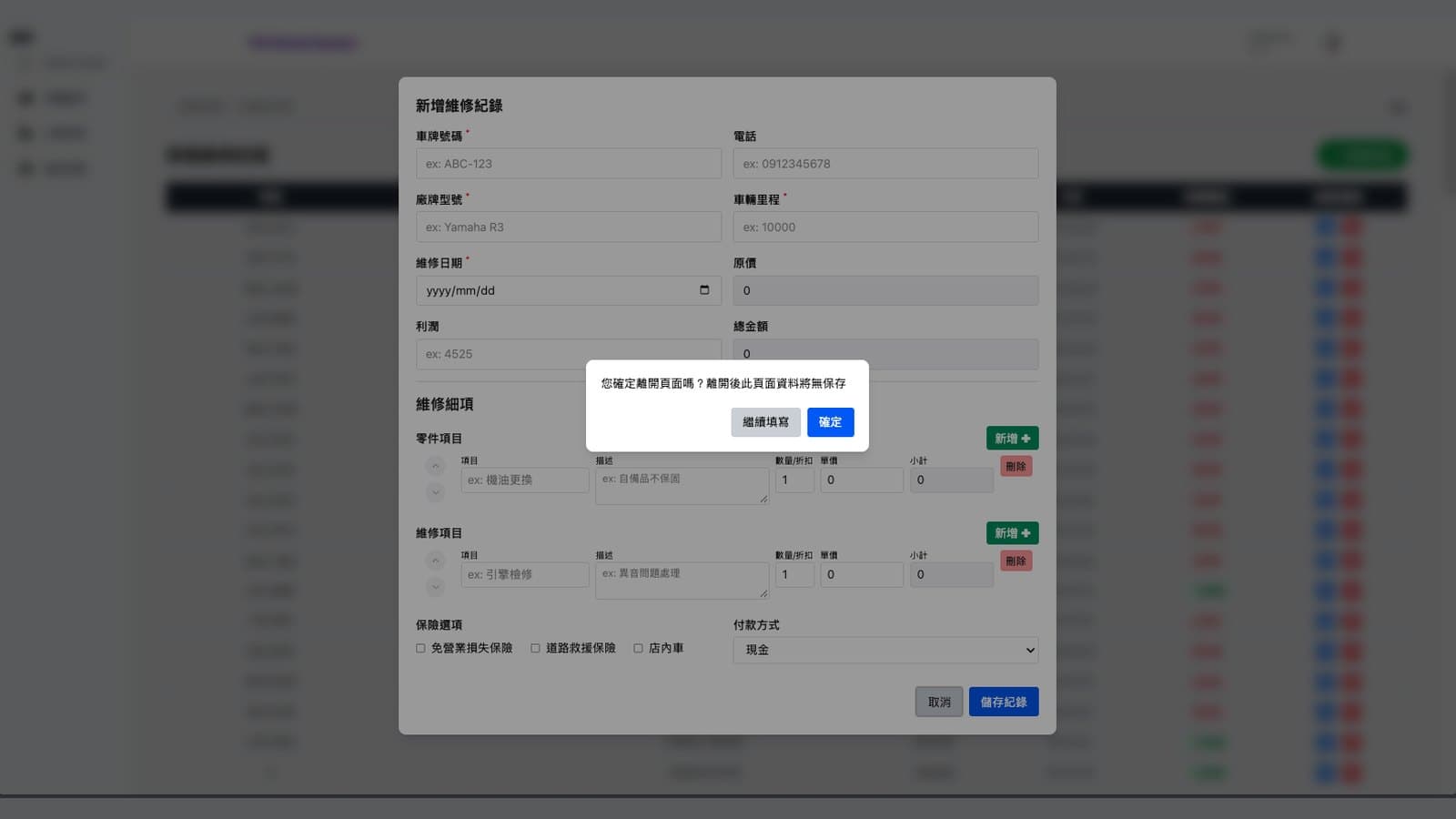Screen dimensions: 1456x819
Task: Click the 維修項目 unit price field
Action: click(x=862, y=574)
